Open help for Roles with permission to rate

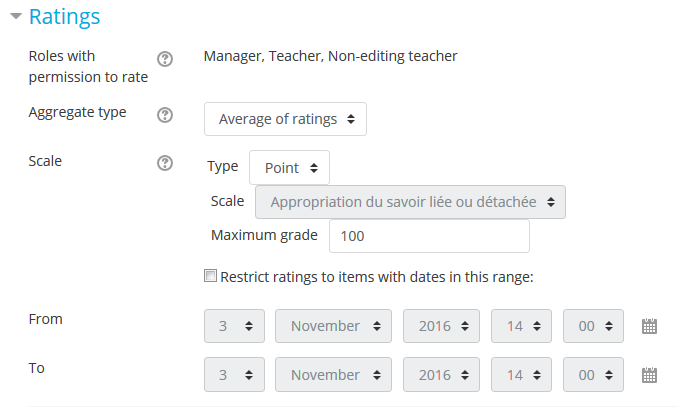click(165, 59)
